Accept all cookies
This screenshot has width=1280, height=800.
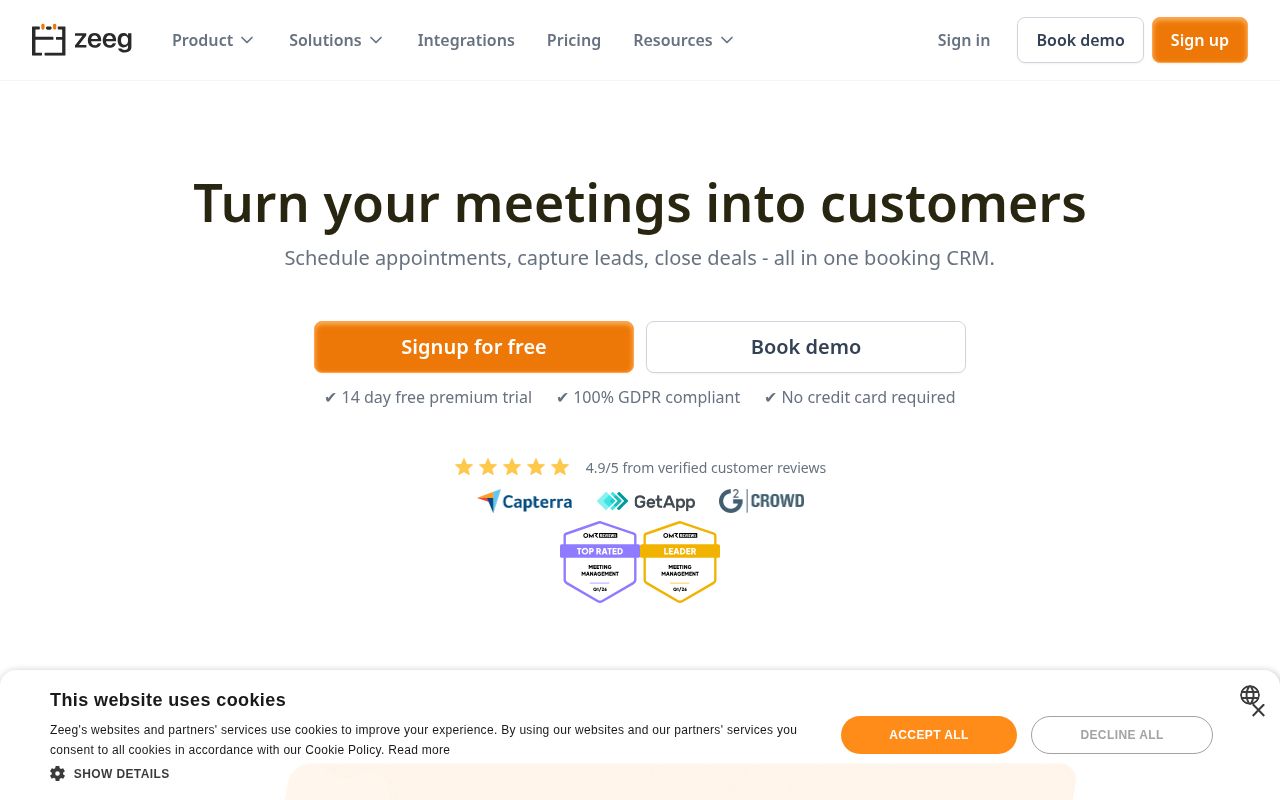coord(928,735)
